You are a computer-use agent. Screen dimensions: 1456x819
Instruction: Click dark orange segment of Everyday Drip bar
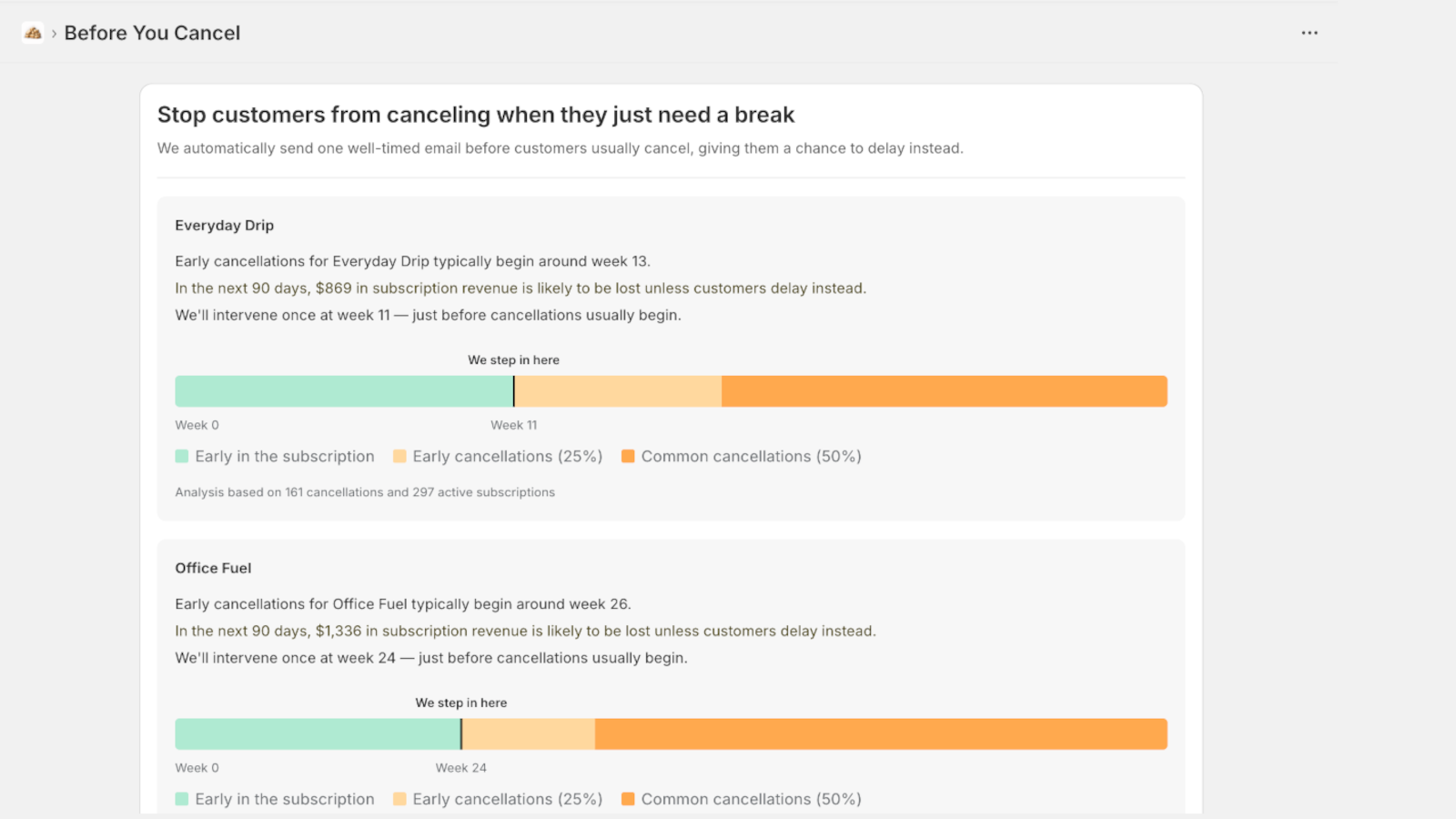click(x=944, y=391)
